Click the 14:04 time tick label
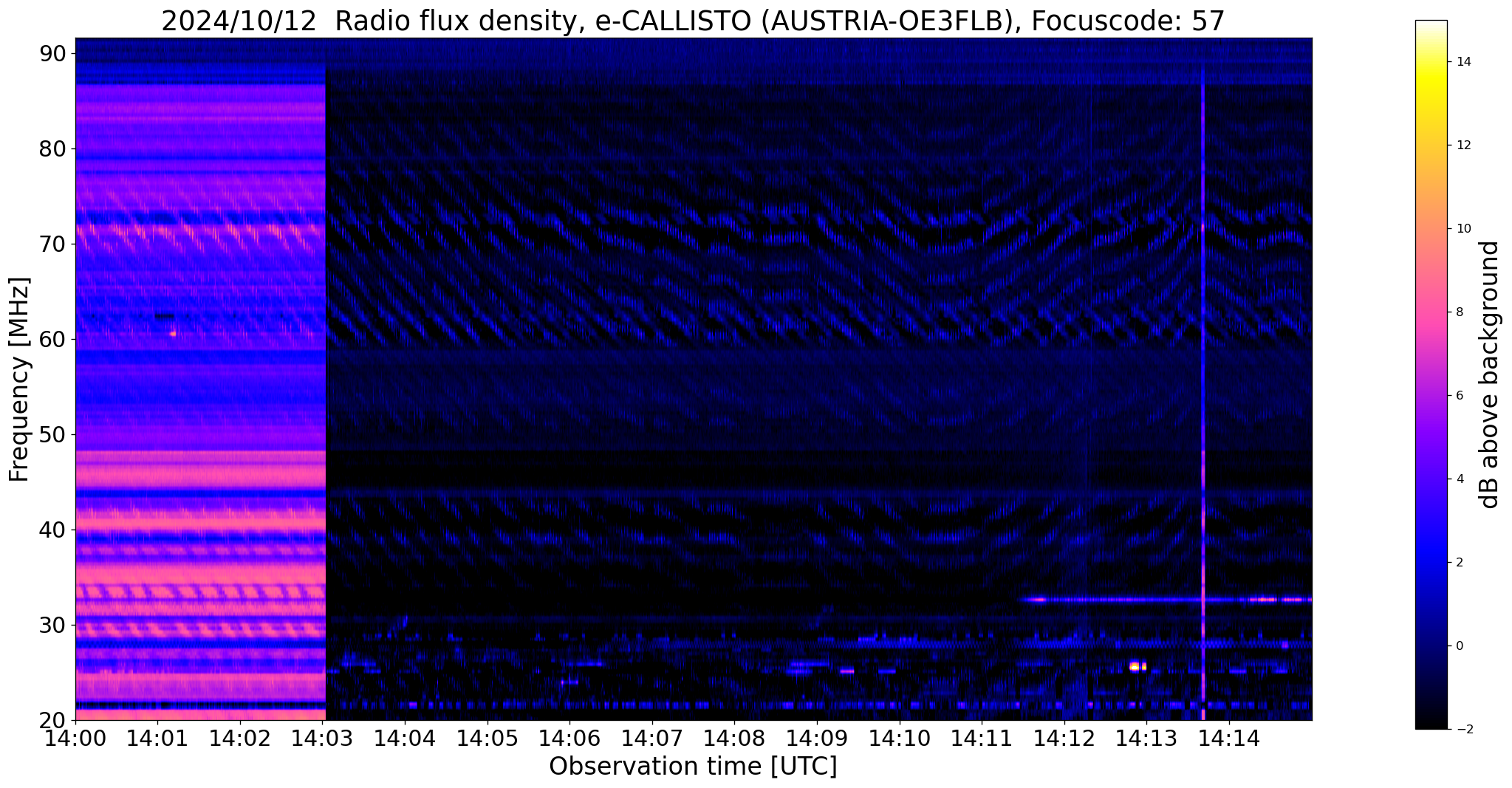Viewport: 1512px width, 788px height. click(405, 739)
